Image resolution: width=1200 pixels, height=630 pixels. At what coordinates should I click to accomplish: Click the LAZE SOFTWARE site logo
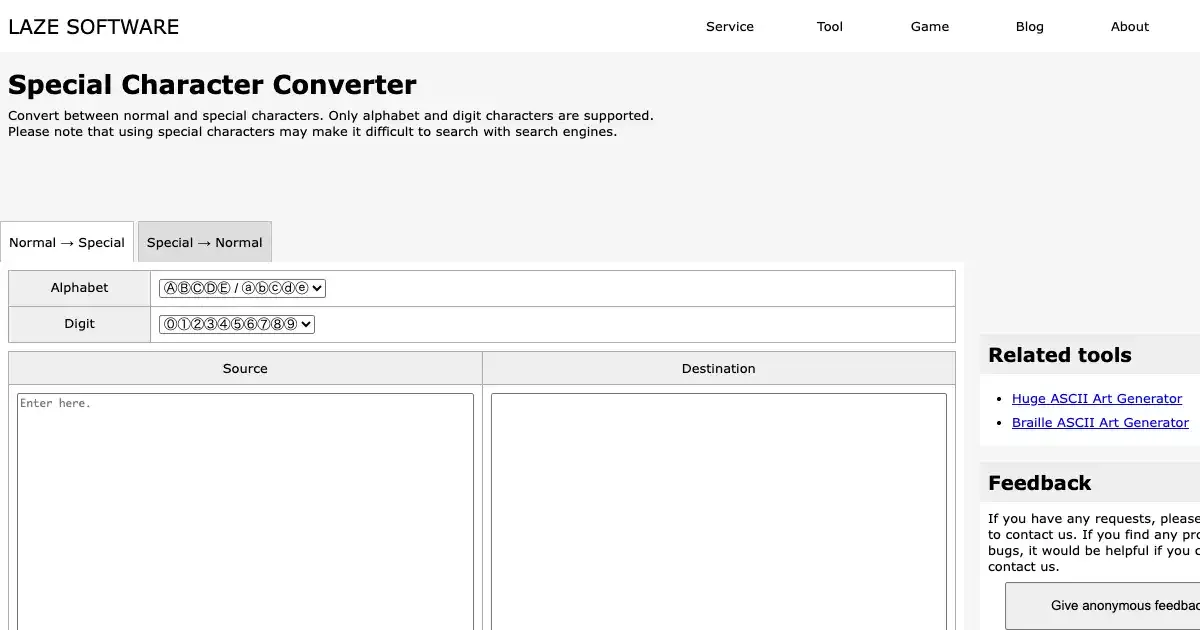[x=94, y=27]
